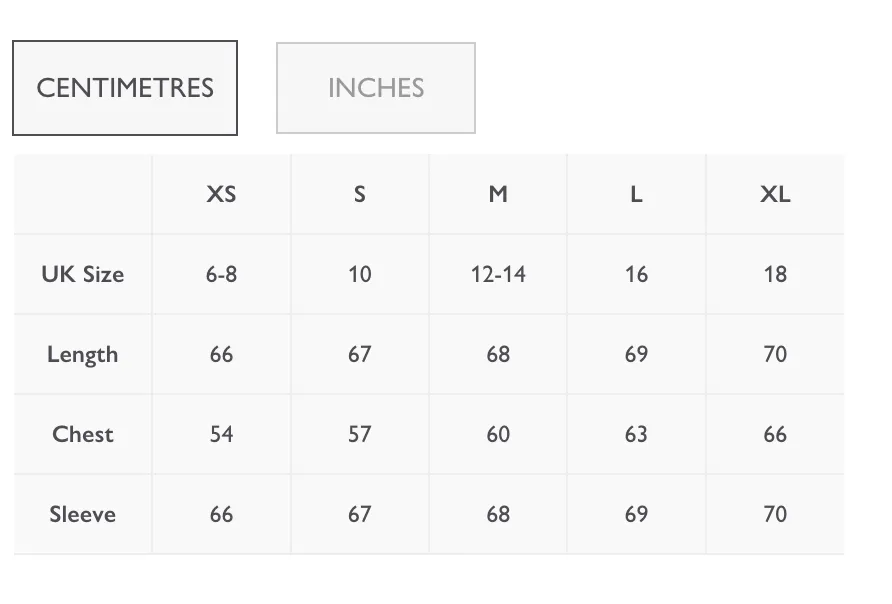Click the L size column header
The height and width of the screenshot is (604, 892).
(x=636, y=194)
